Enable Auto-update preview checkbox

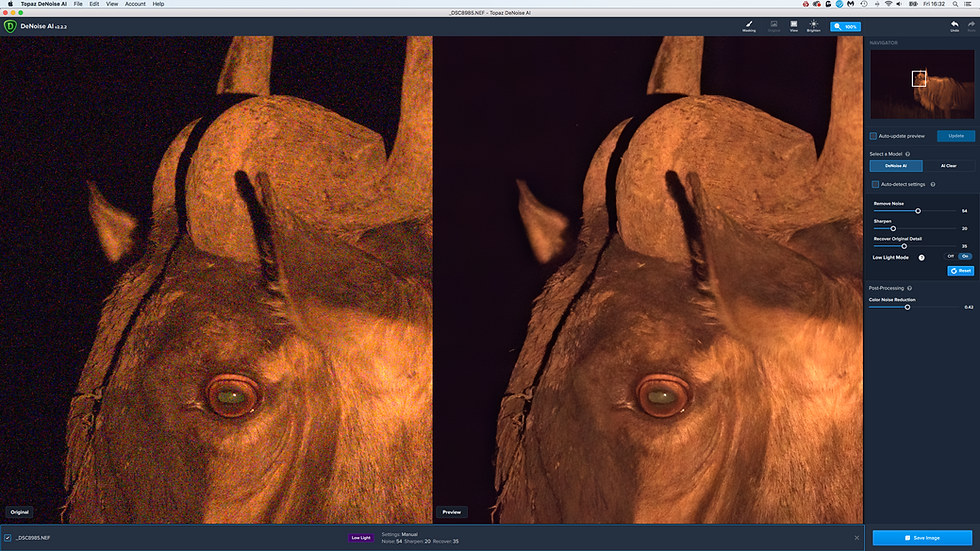tap(873, 136)
